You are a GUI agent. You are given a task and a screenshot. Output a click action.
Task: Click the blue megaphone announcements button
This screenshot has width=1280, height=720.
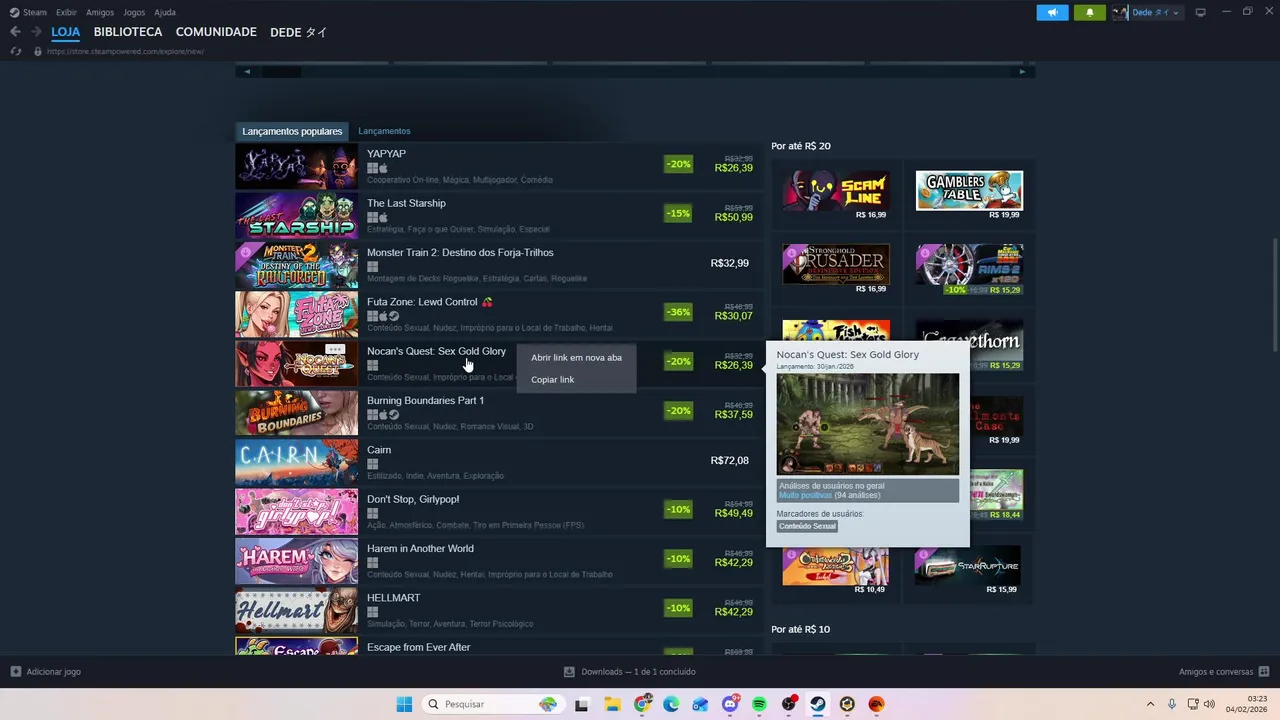[1052, 12]
